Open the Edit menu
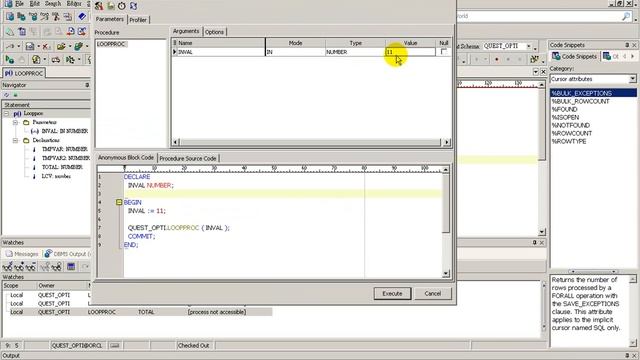Viewport: 640px width, 360px height. point(35,3)
